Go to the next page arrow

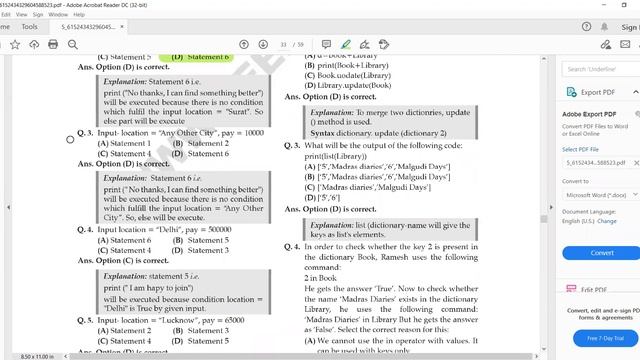click(x=263, y=44)
